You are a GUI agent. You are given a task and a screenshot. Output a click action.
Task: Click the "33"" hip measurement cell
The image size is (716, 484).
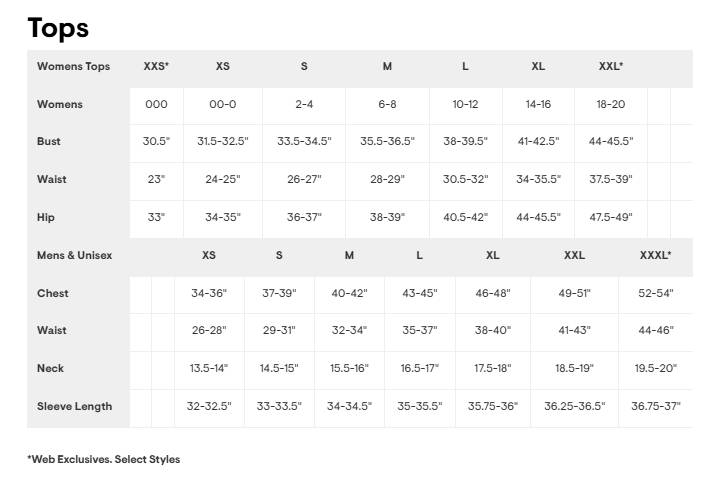click(x=156, y=217)
